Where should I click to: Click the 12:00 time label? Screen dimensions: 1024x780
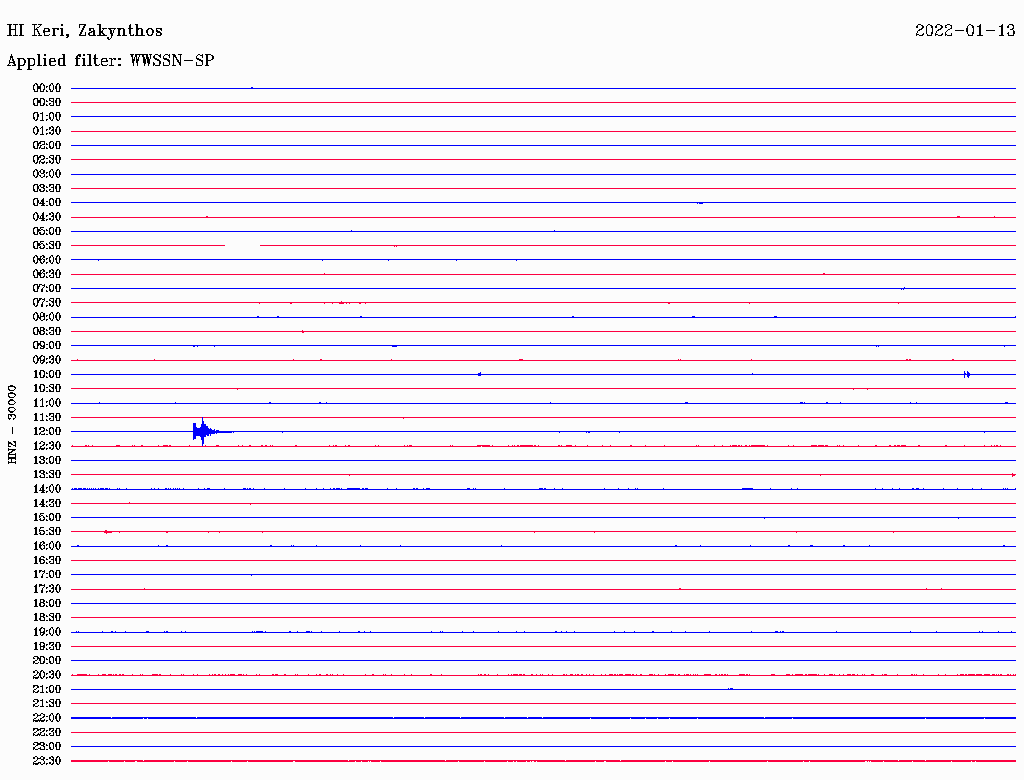pyautogui.click(x=47, y=431)
